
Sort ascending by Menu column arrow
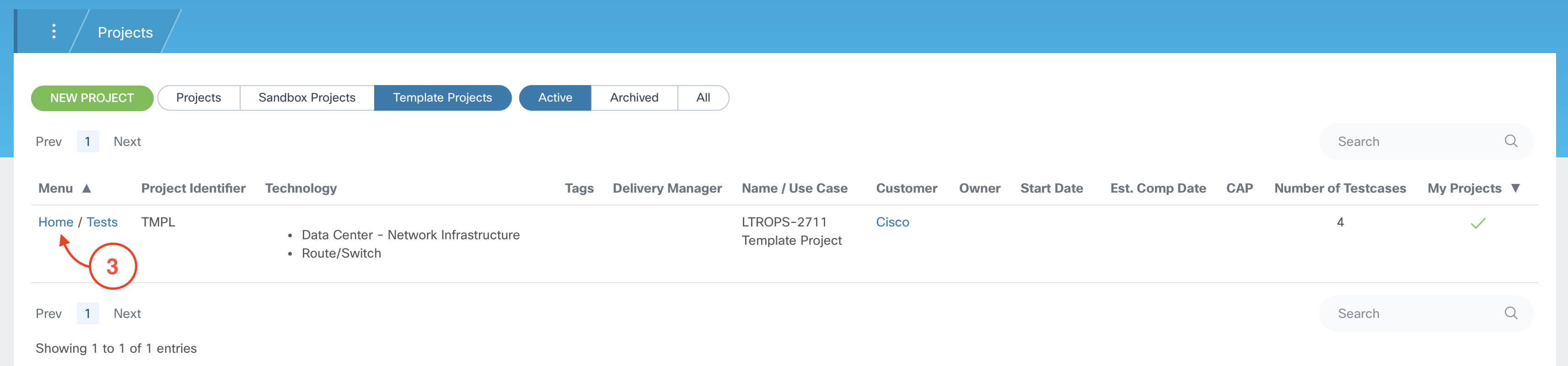(x=86, y=188)
